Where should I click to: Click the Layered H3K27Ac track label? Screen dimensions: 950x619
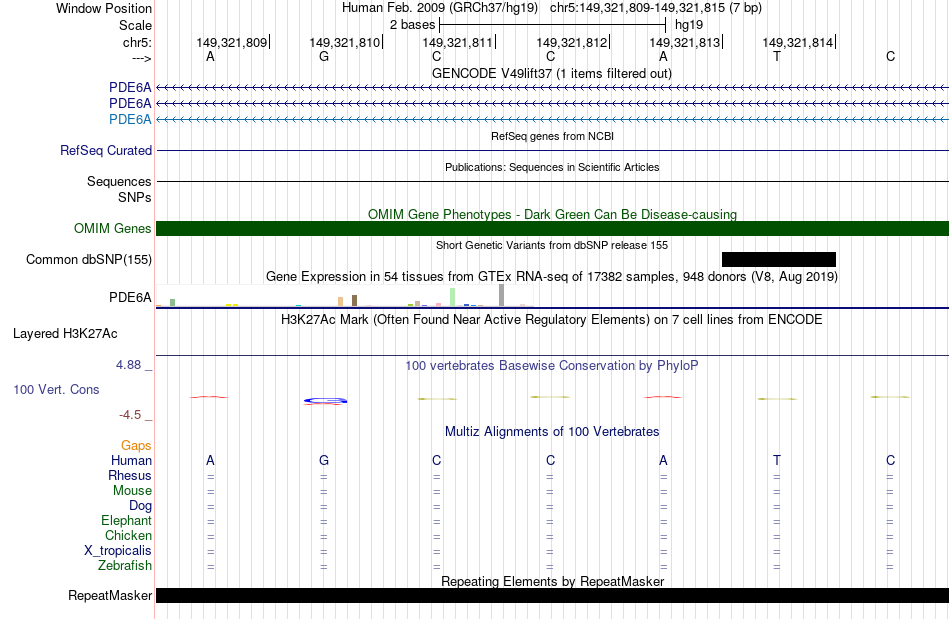(x=65, y=334)
